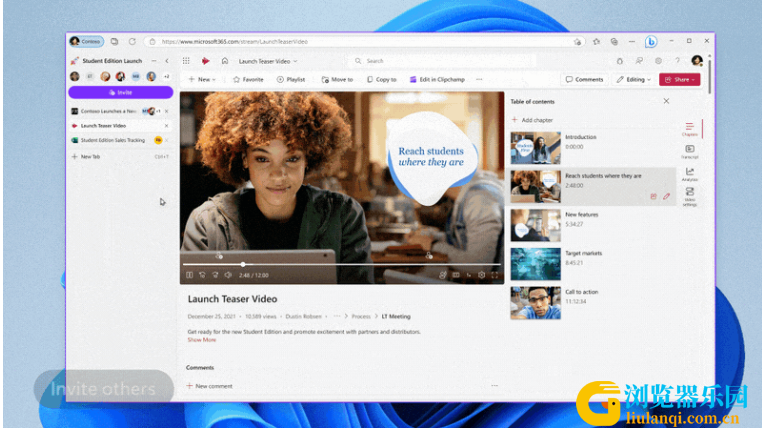Viewport: 762px width, 428px height.
Task: Collapse the workspace sidebar chevron
Action: coord(167,61)
